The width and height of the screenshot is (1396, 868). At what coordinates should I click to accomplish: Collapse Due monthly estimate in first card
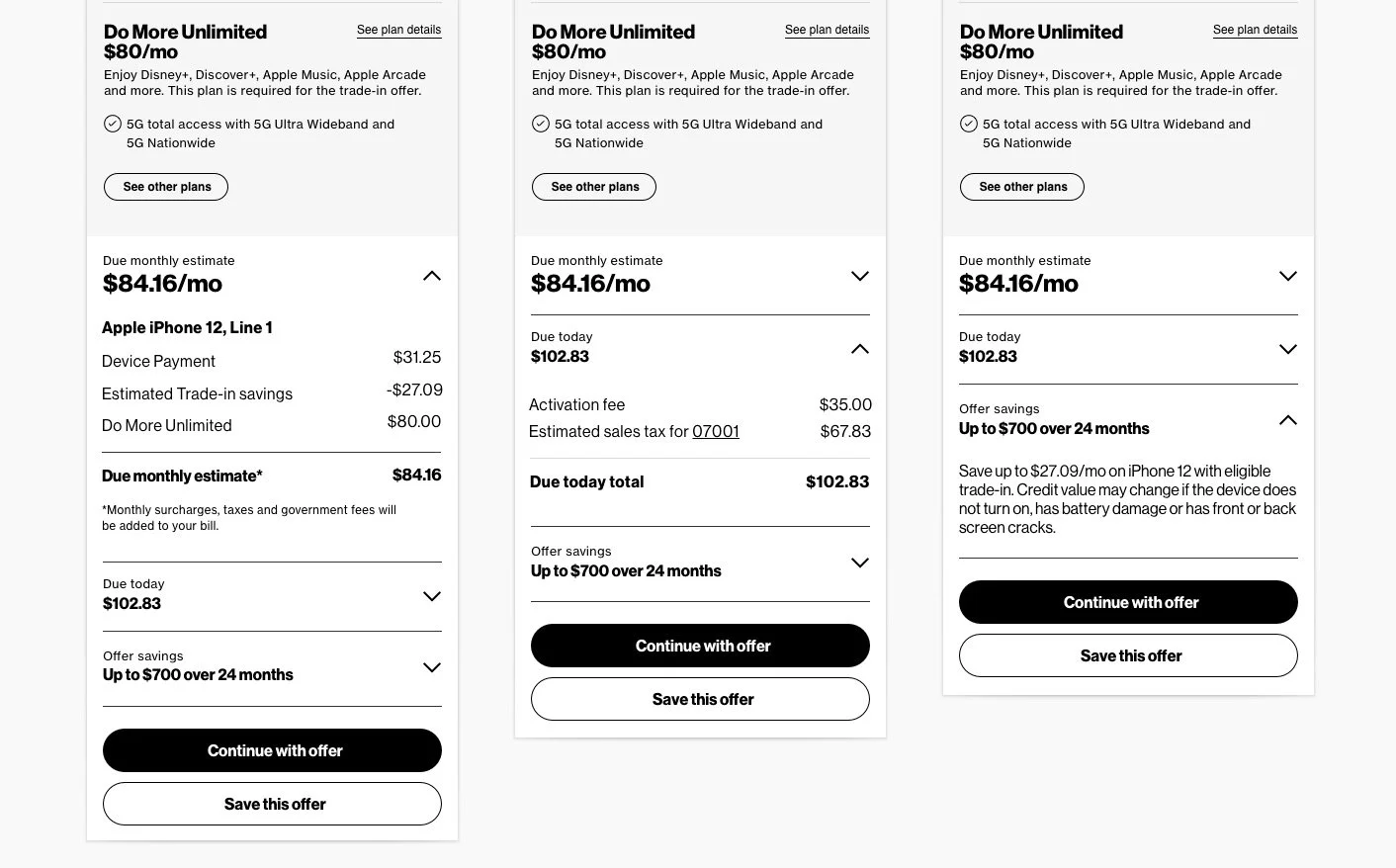coord(432,276)
